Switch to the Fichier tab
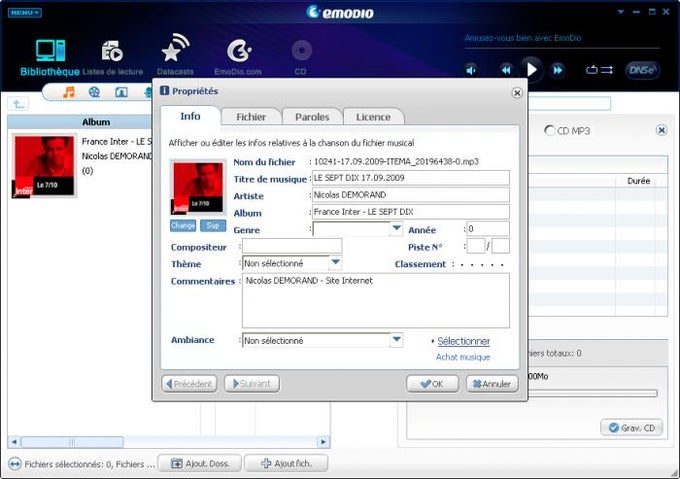Image resolution: width=680 pixels, height=479 pixels. coord(251,117)
